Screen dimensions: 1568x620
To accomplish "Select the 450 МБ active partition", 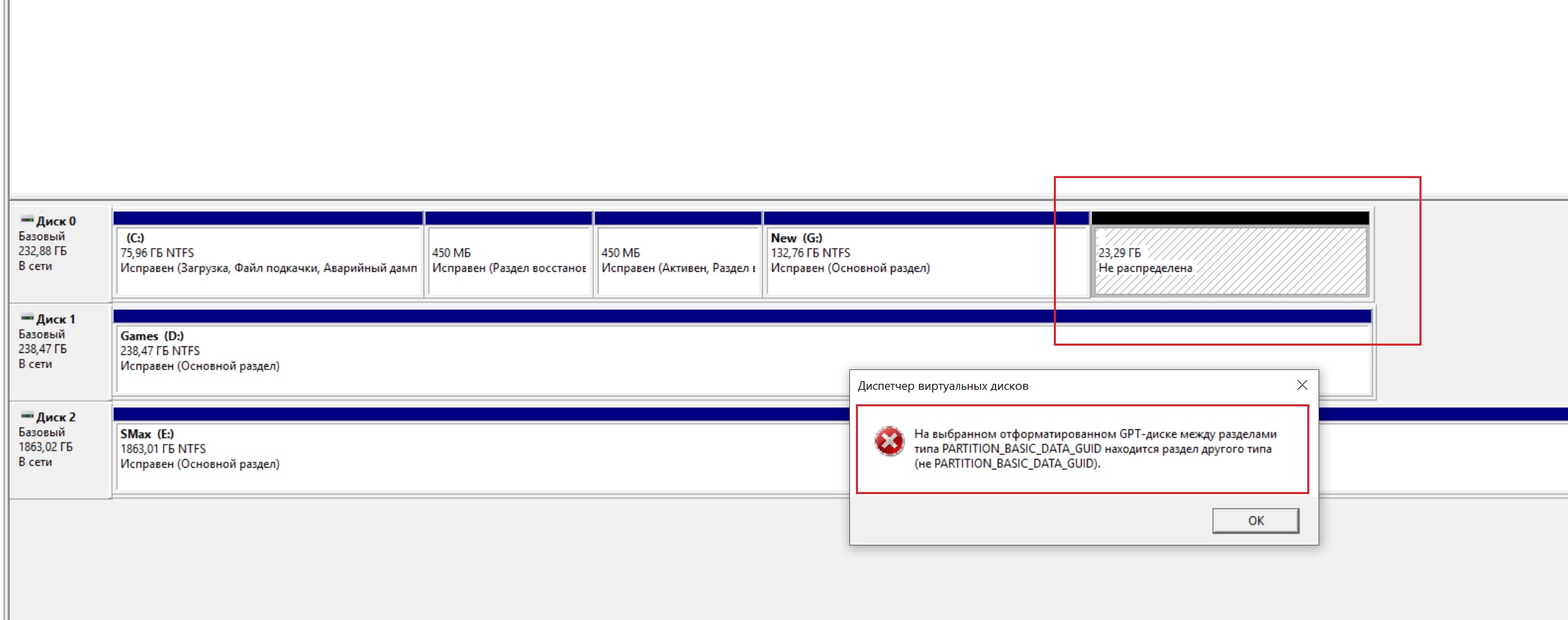I will click(678, 261).
